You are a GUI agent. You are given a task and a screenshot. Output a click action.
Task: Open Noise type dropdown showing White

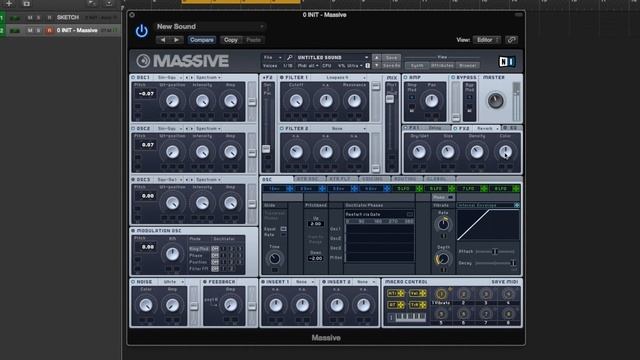[173, 282]
